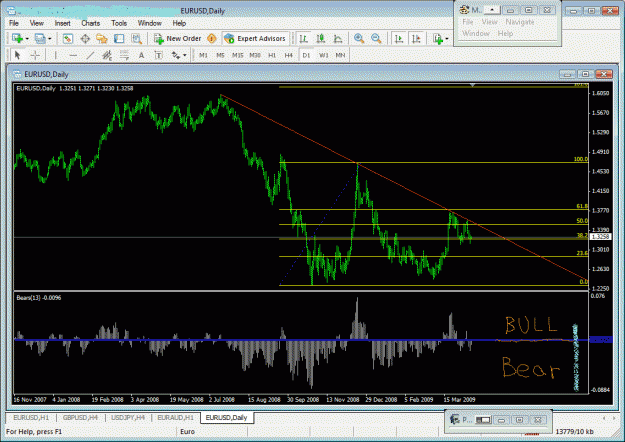This screenshot has height=442, width=625.
Task: Click the New Order button
Action: coord(178,39)
